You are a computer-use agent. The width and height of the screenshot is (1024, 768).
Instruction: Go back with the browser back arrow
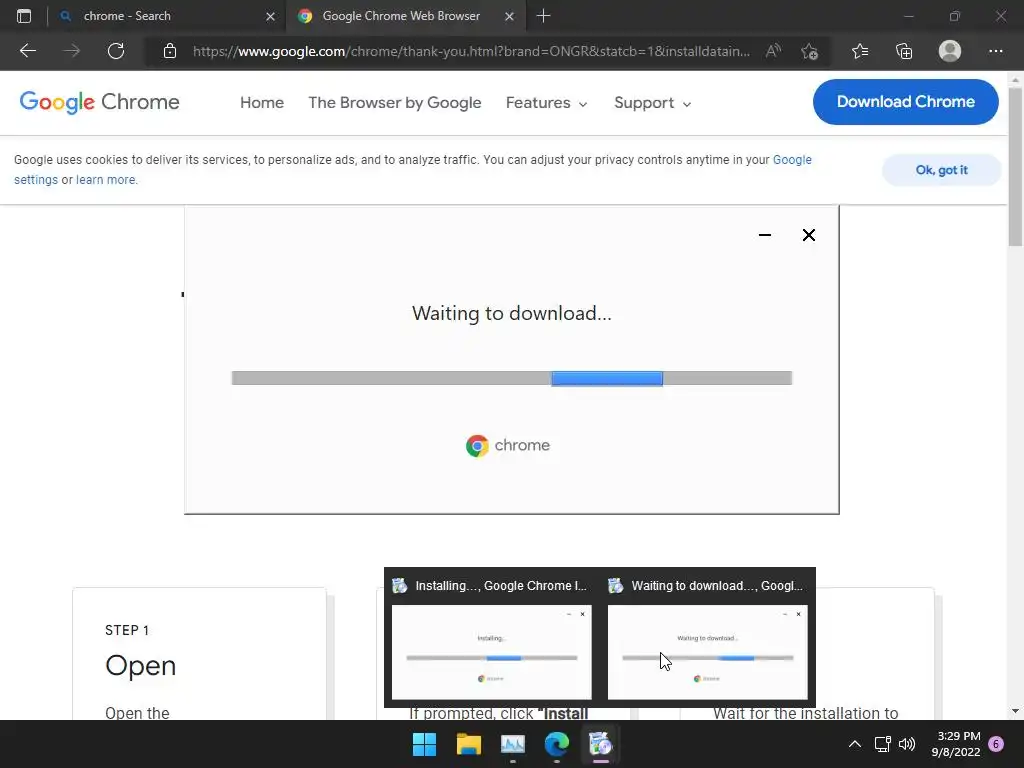click(x=27, y=51)
